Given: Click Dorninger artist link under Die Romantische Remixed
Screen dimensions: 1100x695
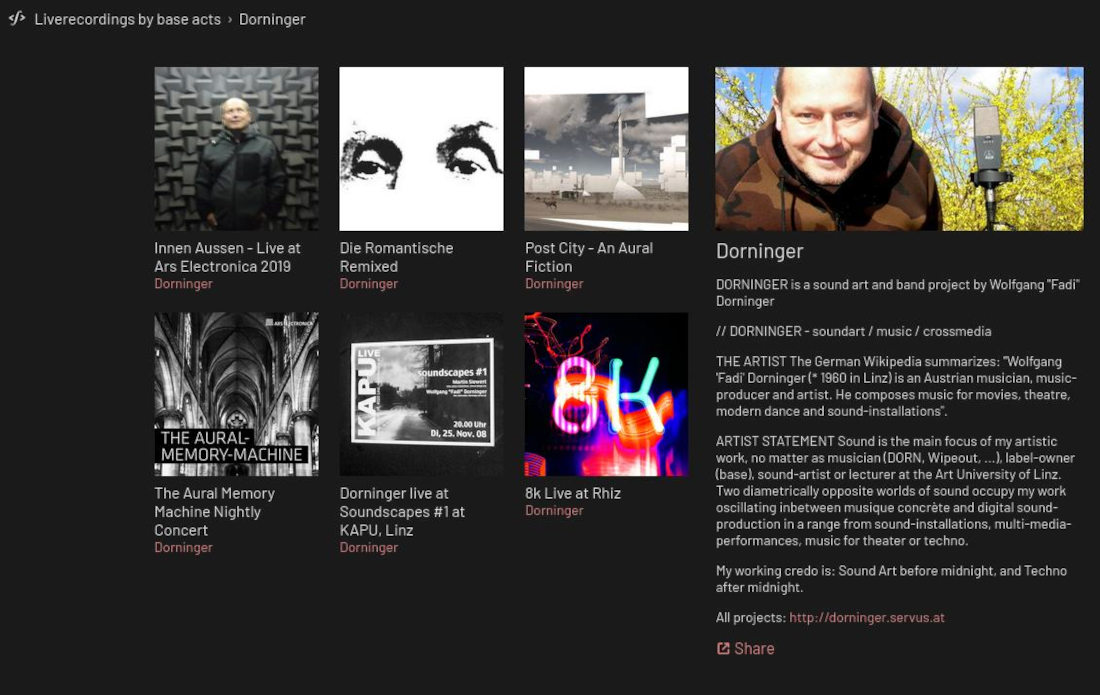Looking at the screenshot, I should [368, 284].
